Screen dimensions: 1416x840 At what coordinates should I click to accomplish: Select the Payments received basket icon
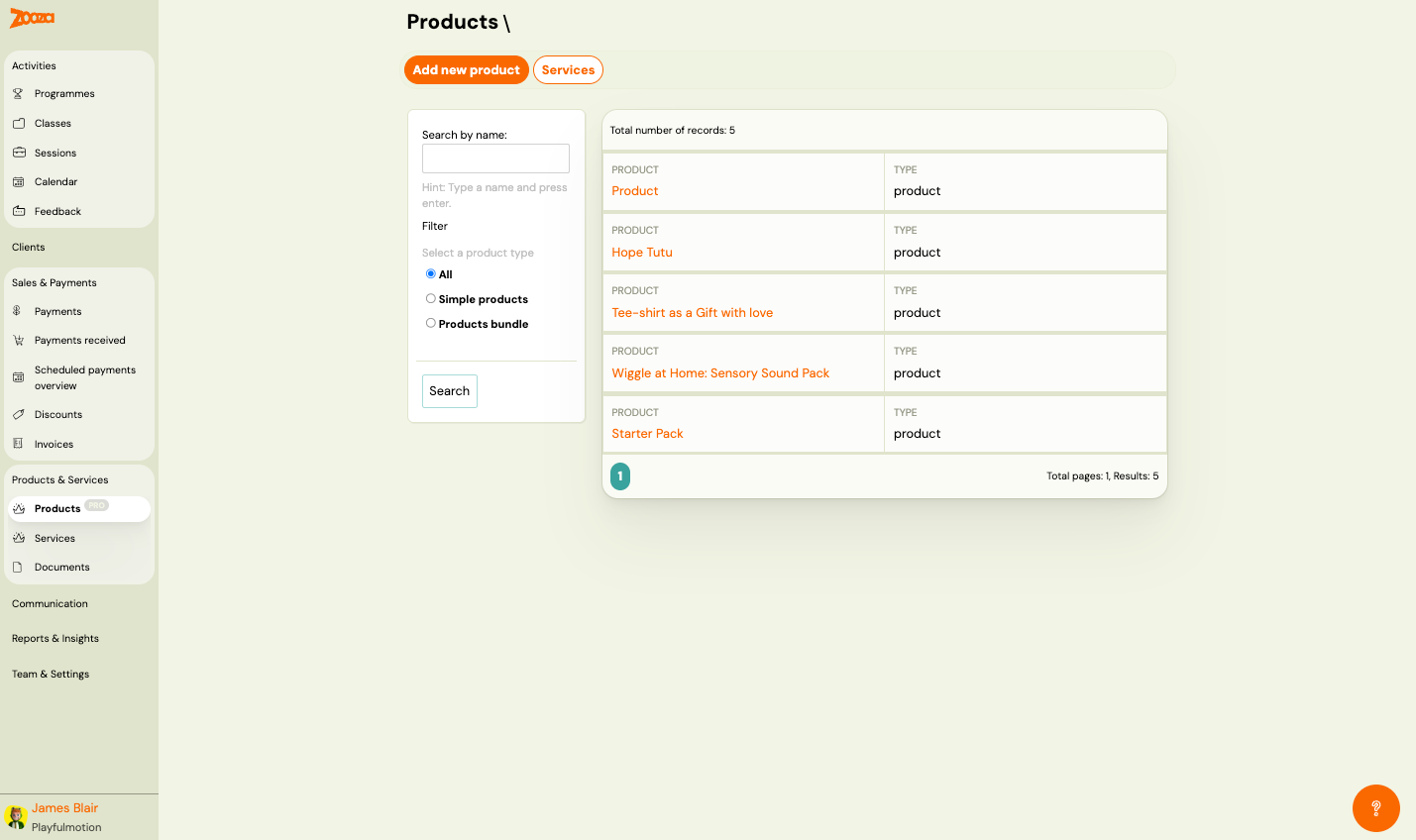pos(19,340)
